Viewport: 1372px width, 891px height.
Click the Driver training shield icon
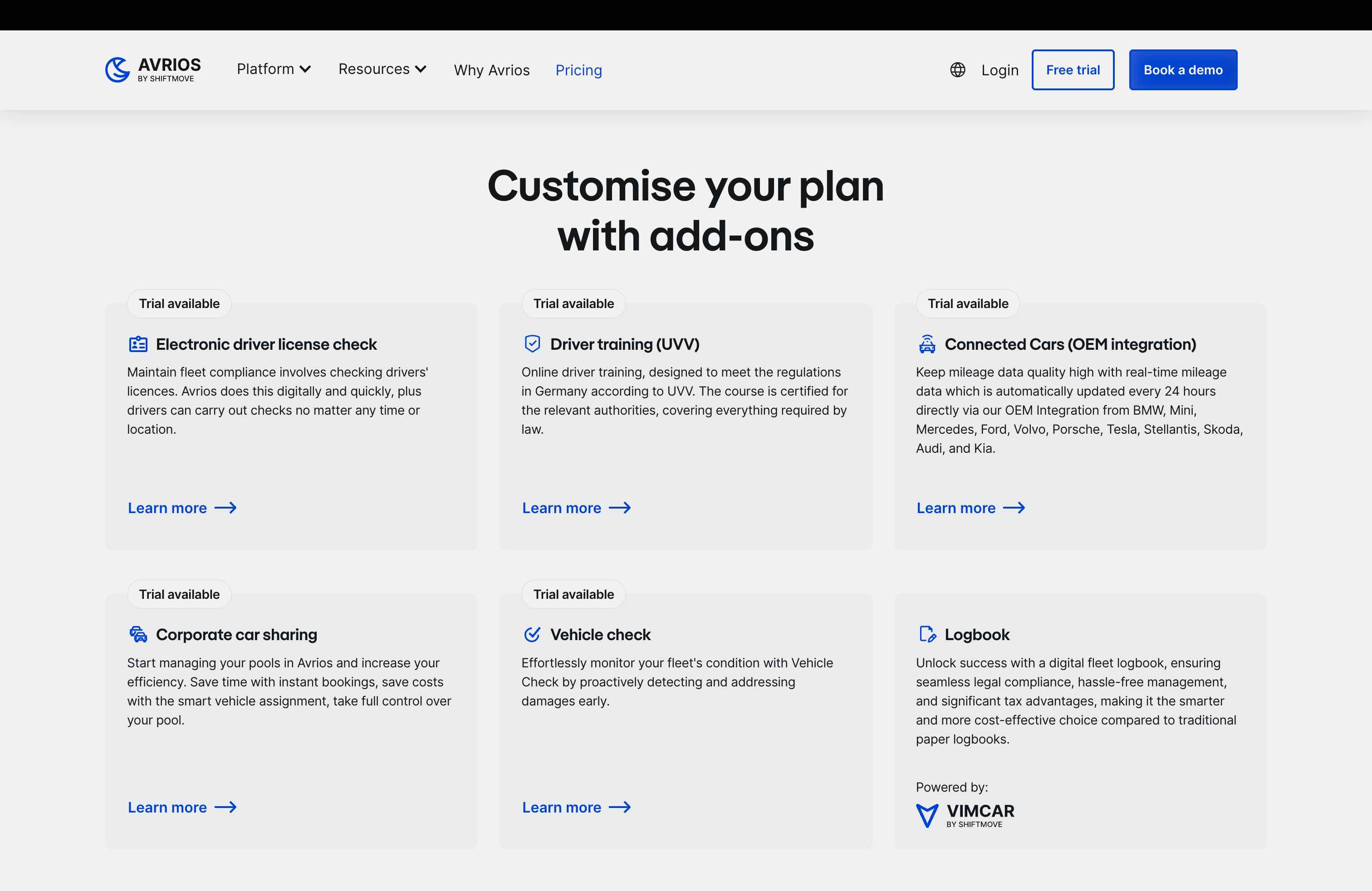click(x=532, y=344)
